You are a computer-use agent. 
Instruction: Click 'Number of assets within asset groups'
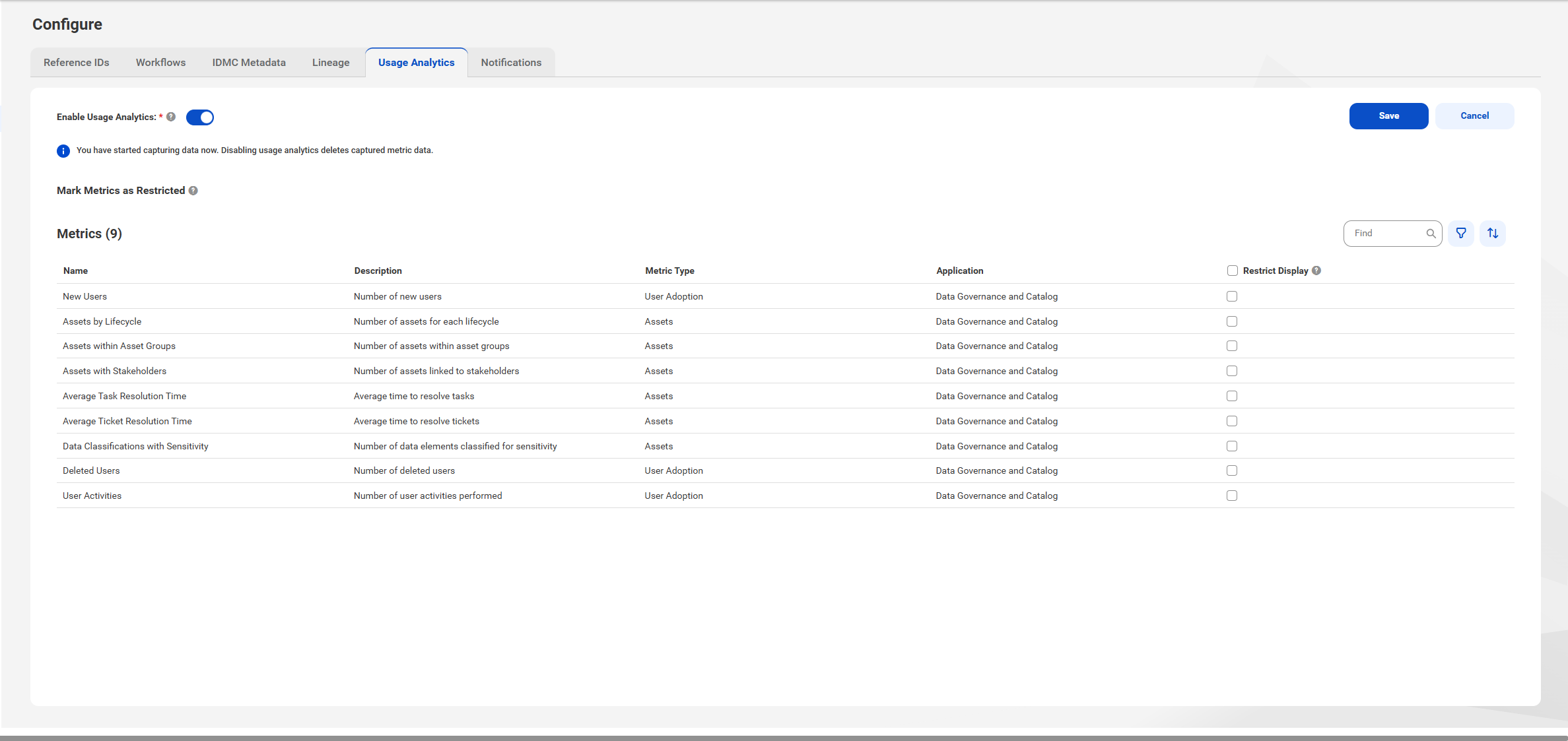click(432, 346)
